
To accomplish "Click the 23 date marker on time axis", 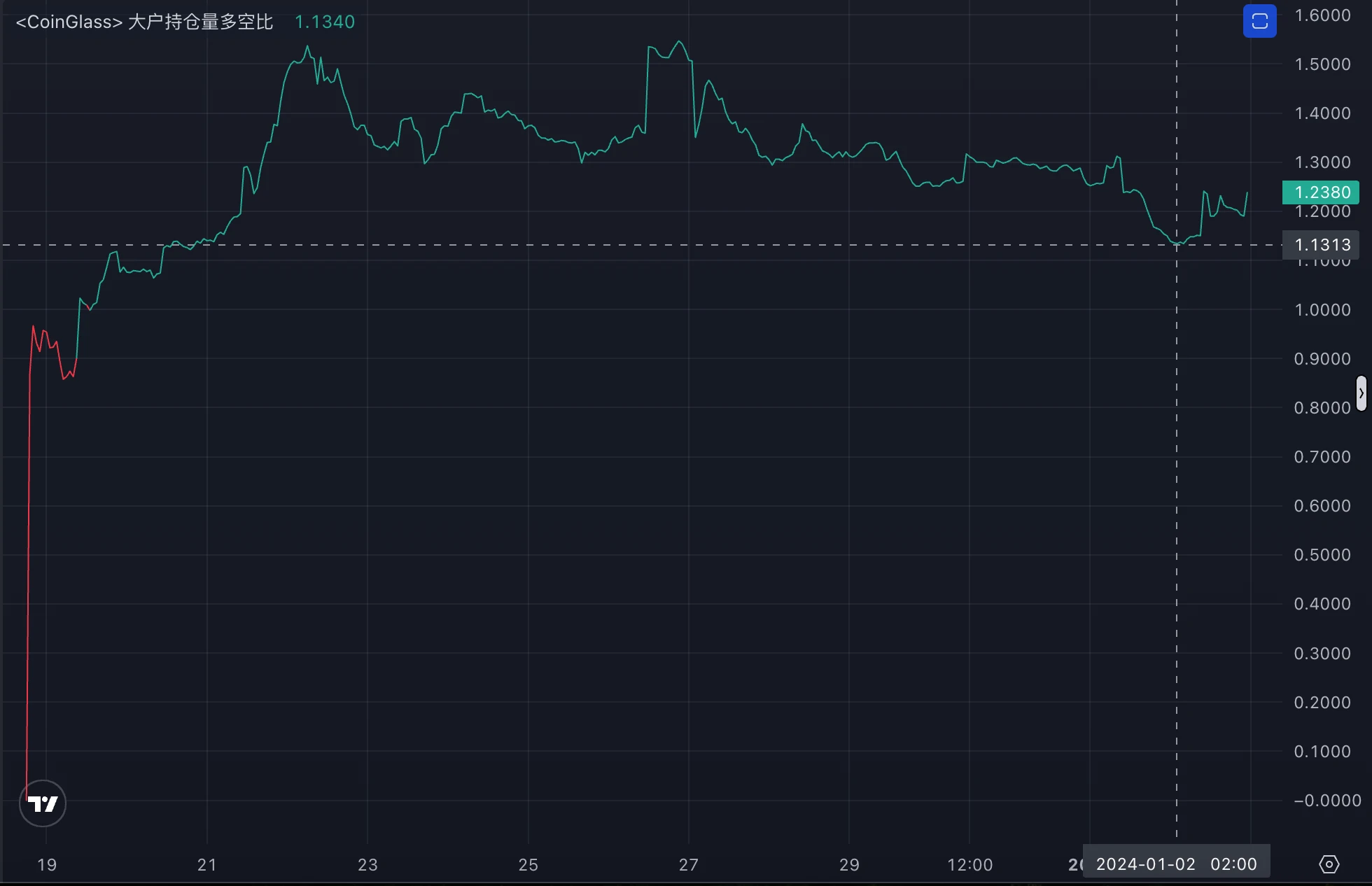I will point(367,865).
